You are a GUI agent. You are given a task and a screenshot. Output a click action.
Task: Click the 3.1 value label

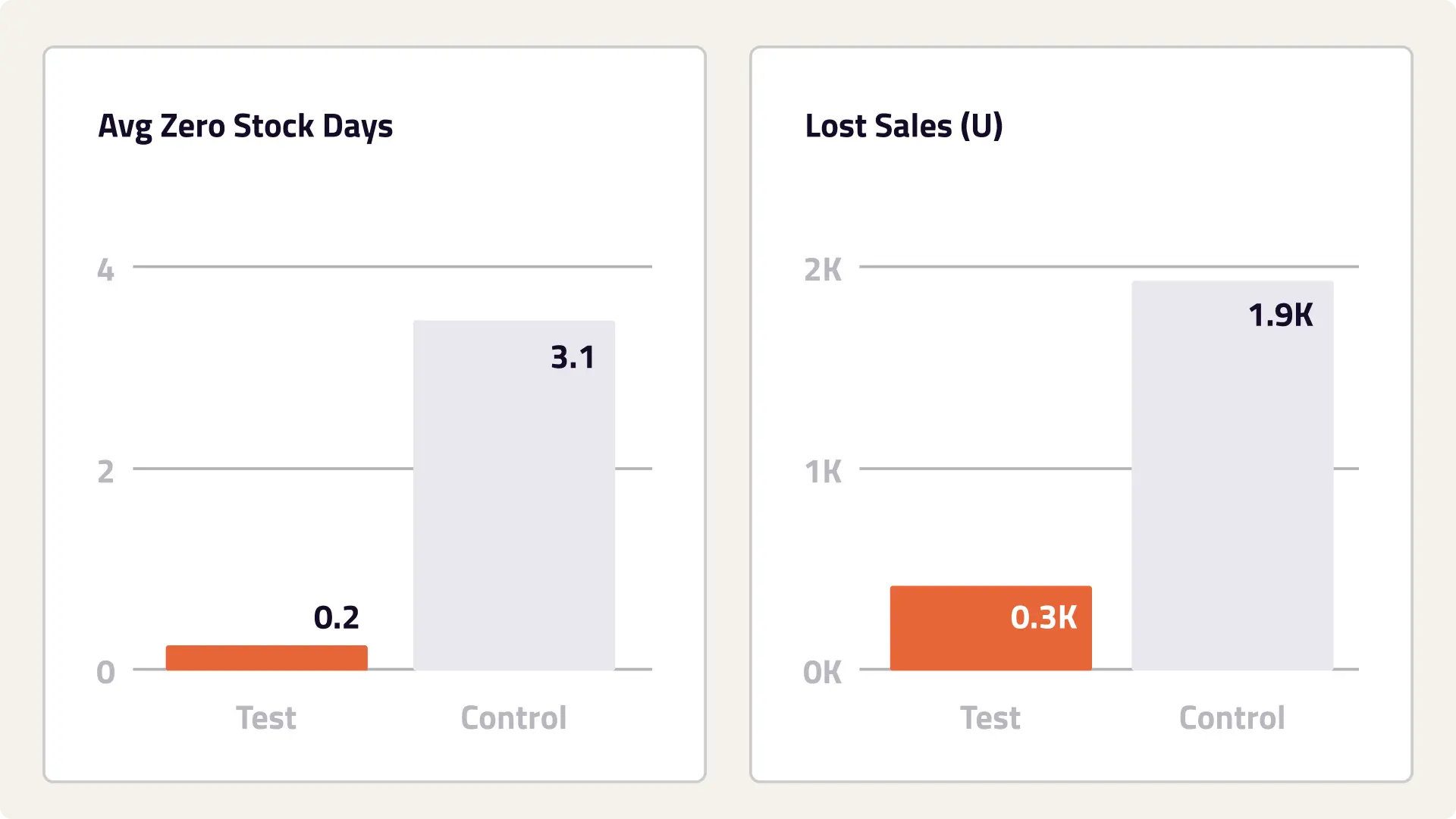(x=573, y=357)
